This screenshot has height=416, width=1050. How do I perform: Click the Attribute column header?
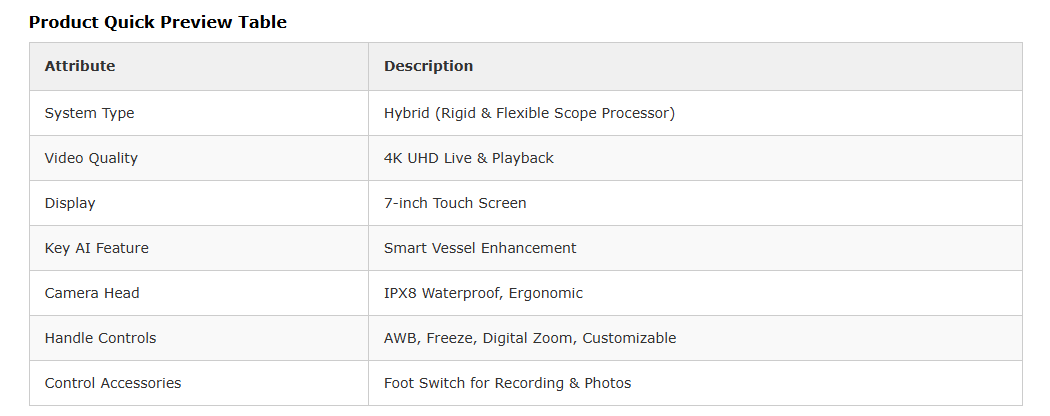coord(80,66)
